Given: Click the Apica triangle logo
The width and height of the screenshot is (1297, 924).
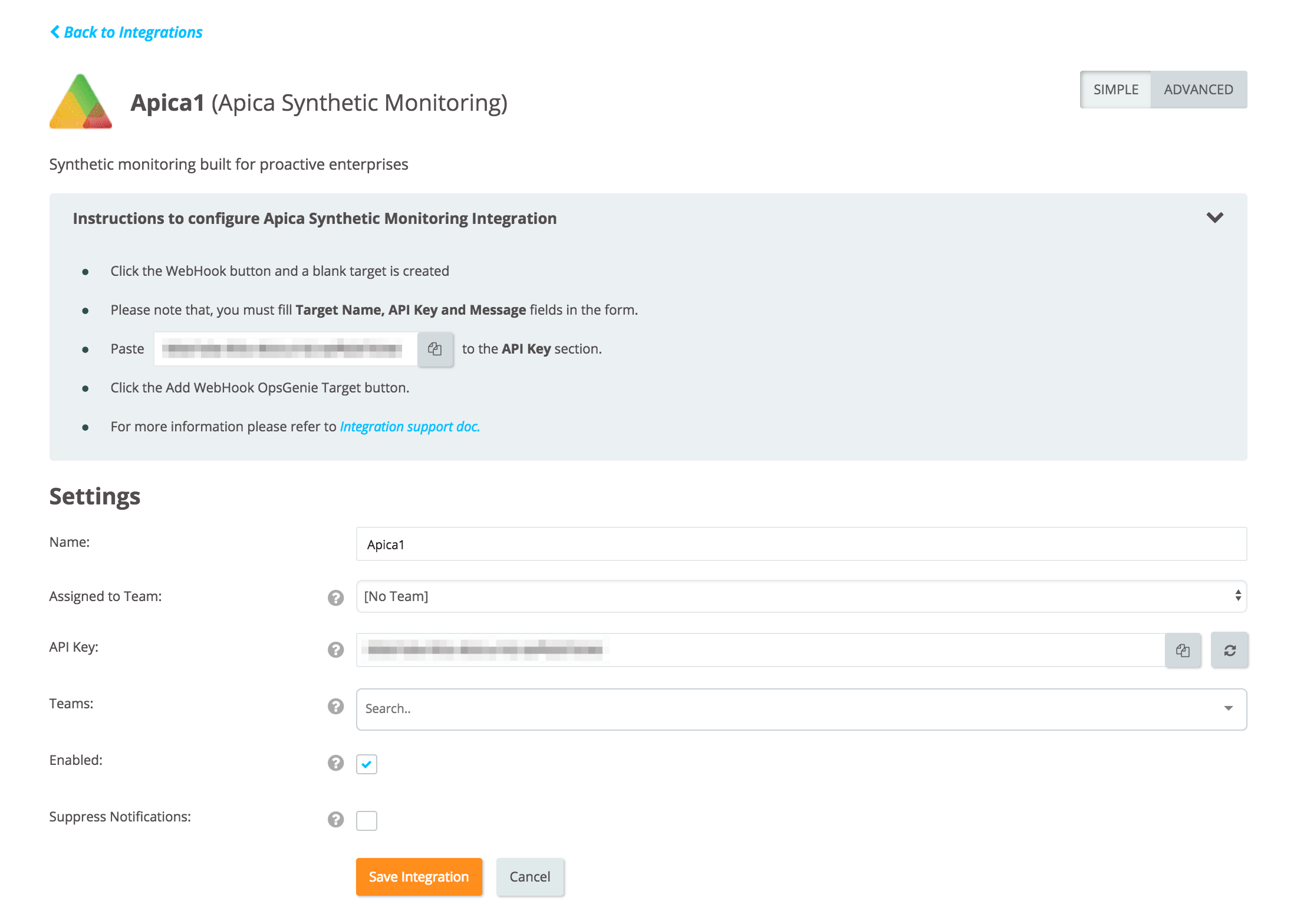Looking at the screenshot, I should click(81, 101).
